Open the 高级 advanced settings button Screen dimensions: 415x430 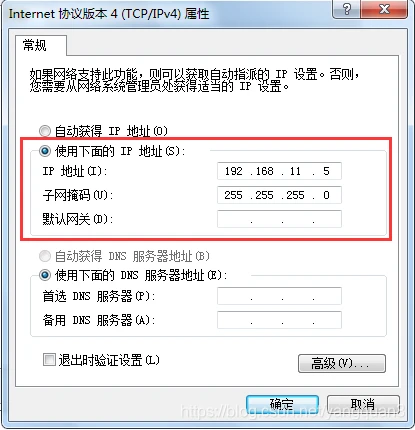[342, 363]
